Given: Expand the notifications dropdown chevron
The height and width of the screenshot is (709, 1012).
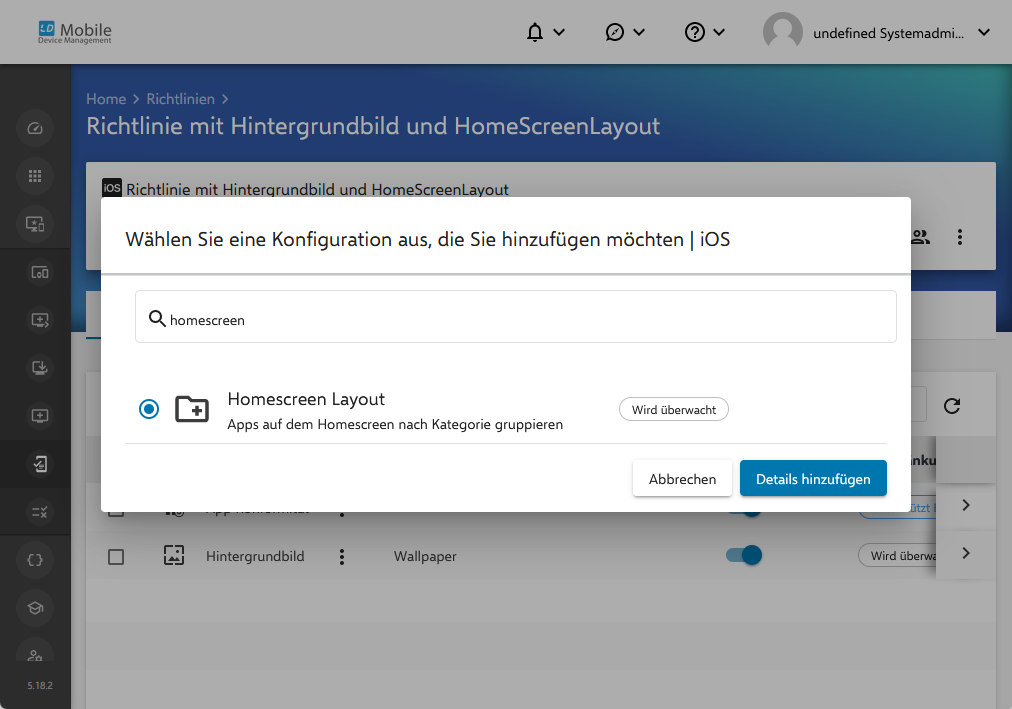Looking at the screenshot, I should point(560,32).
